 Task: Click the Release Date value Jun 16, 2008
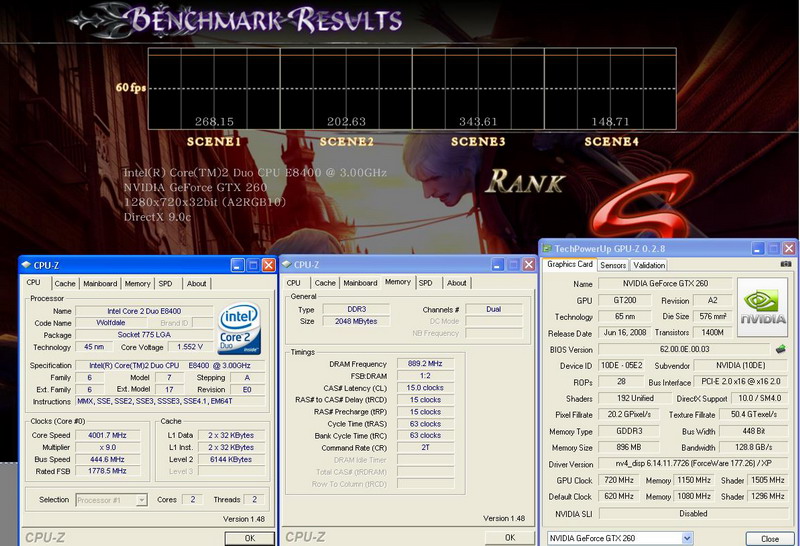pos(624,332)
